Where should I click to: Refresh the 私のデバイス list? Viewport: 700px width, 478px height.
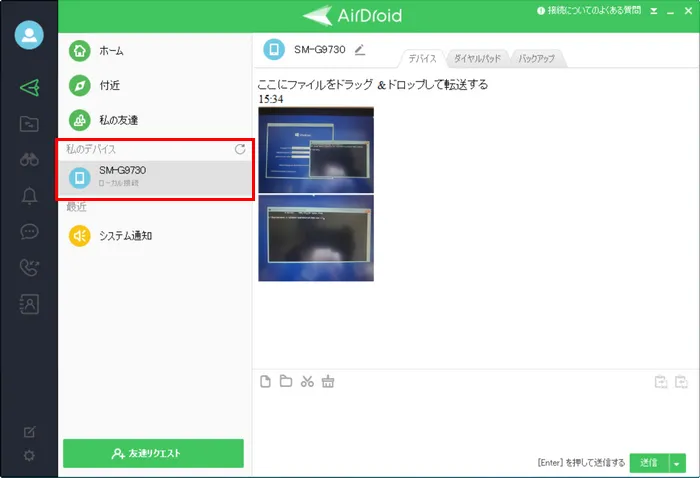240,149
